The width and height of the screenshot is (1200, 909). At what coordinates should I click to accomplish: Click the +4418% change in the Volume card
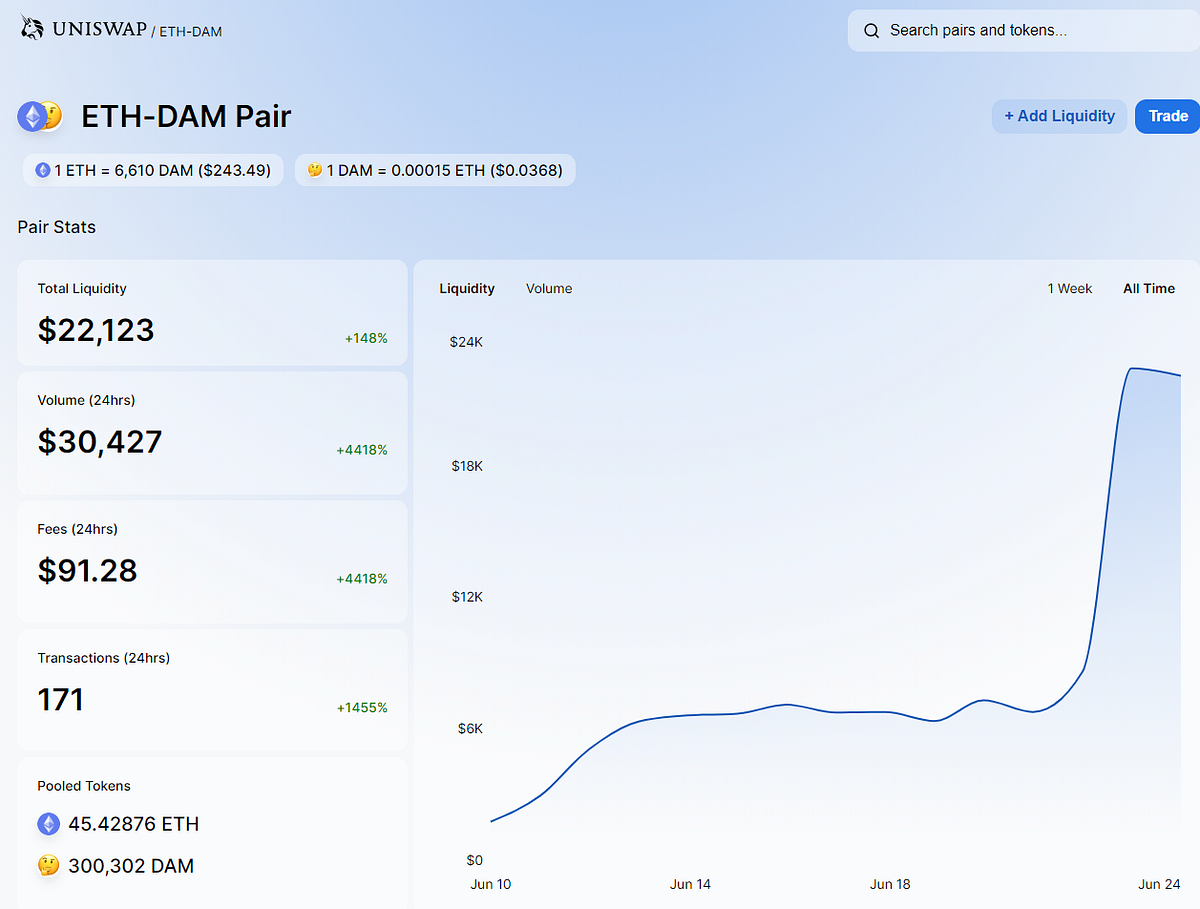point(362,450)
